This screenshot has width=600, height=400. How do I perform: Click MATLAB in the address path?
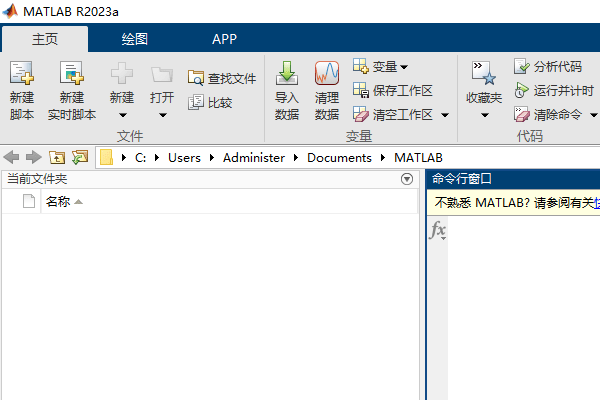pos(418,157)
